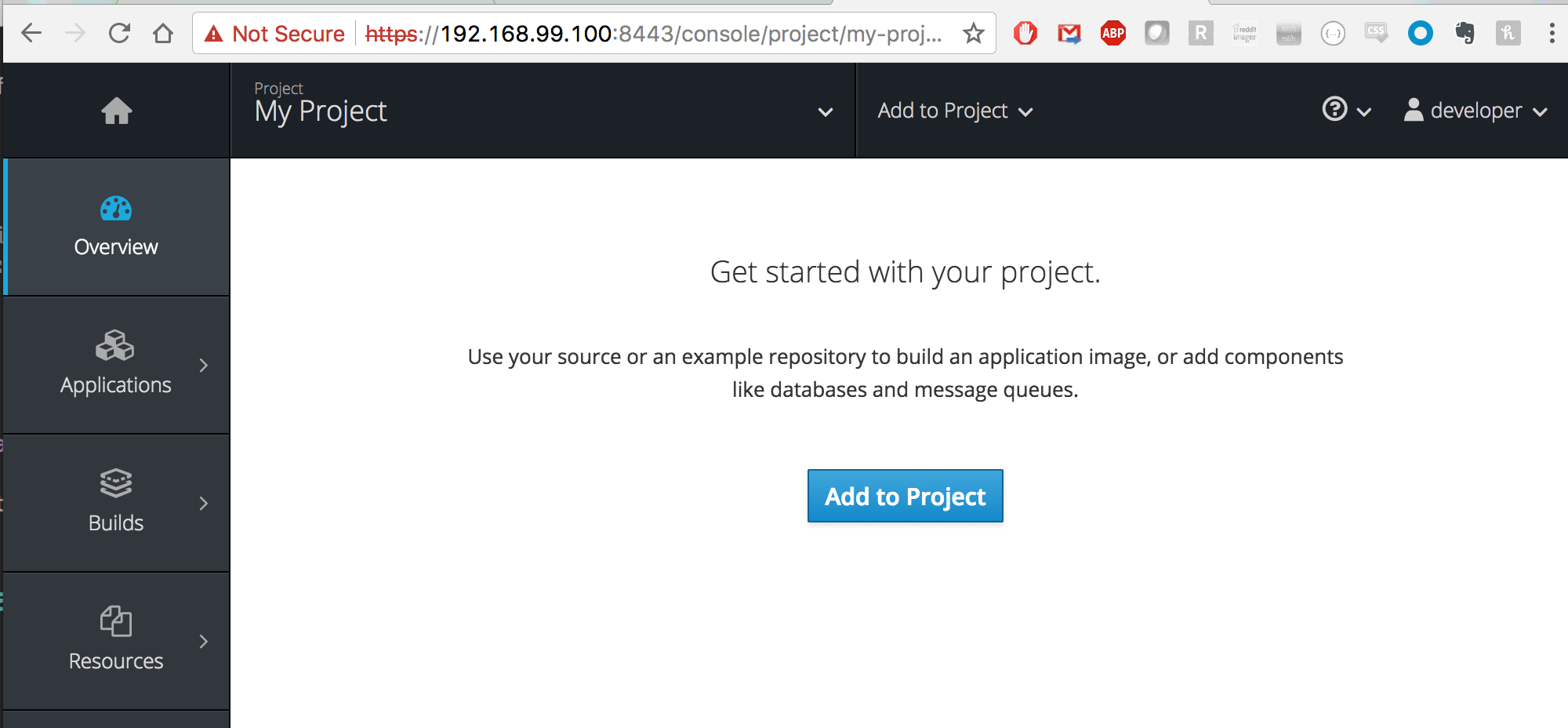Click the browser forward arrow
Image resolution: width=1568 pixels, height=728 pixels.
point(75,33)
